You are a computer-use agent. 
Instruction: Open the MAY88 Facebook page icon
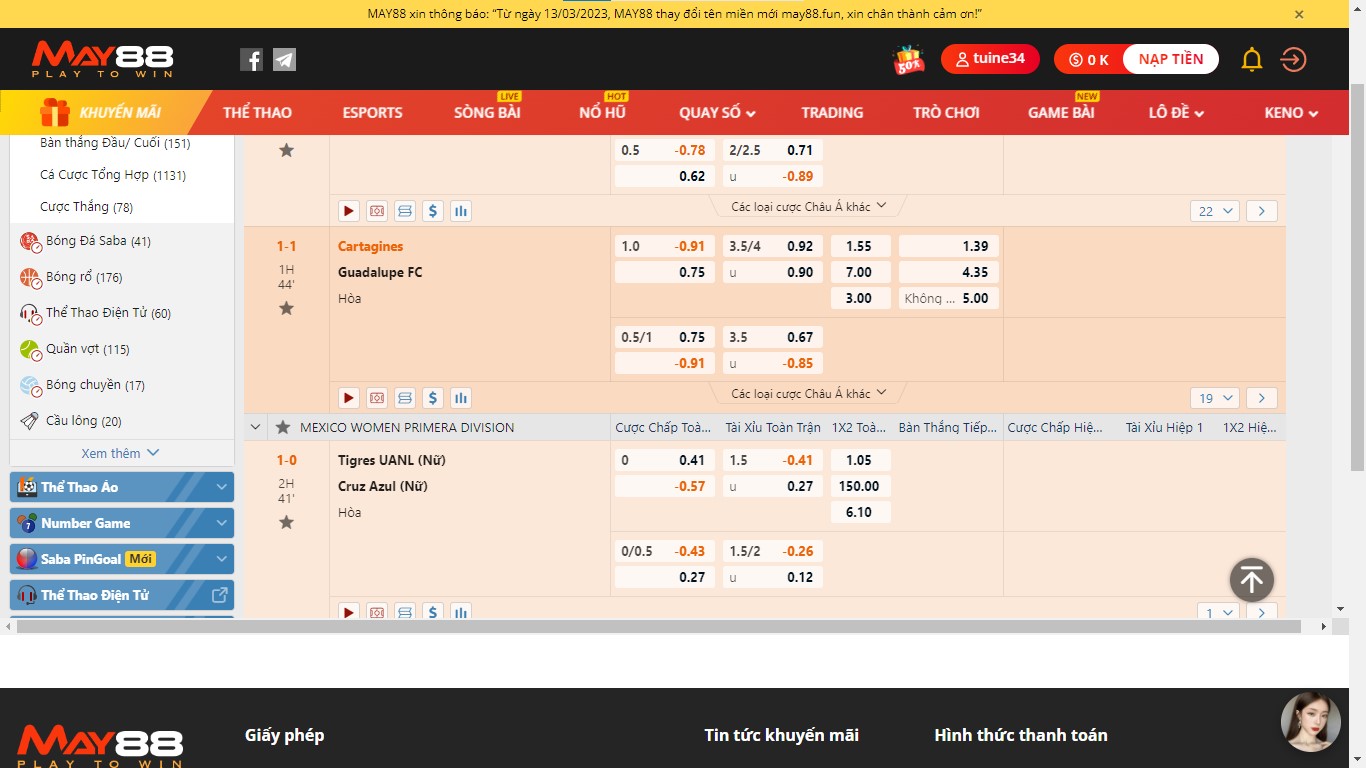[251, 60]
